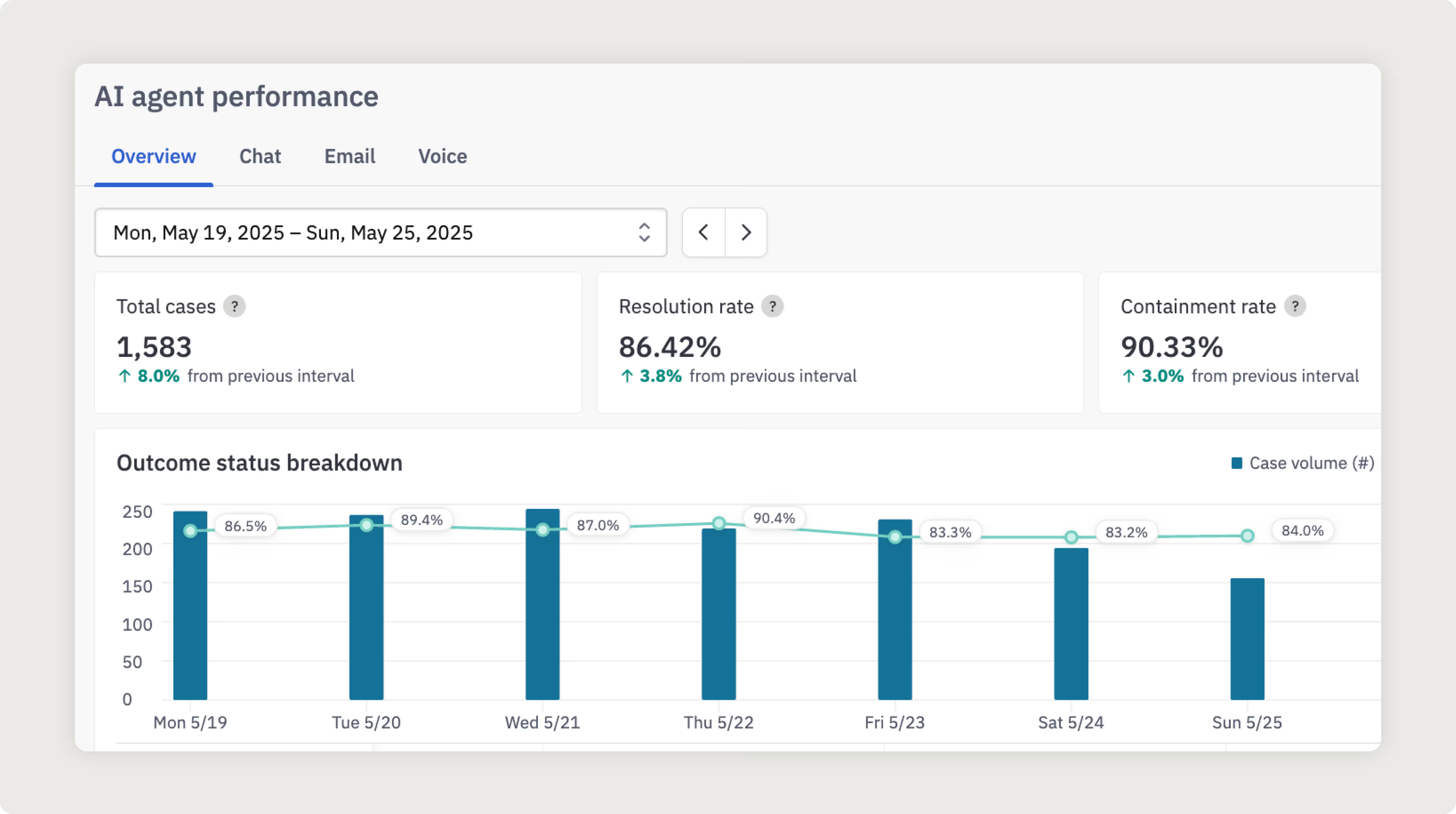Click the 90.4% data label
Screen dimensions: 1456x814
tap(774, 518)
